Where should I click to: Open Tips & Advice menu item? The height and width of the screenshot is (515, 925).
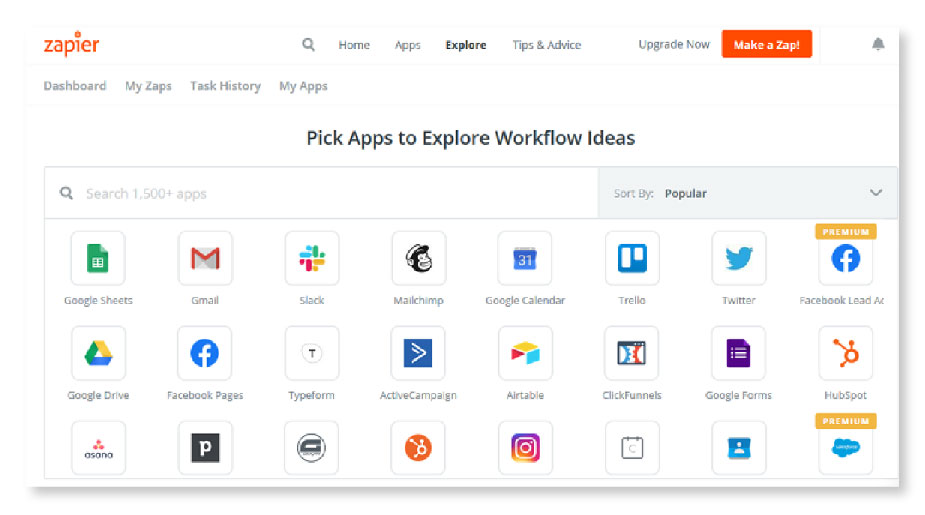(546, 45)
